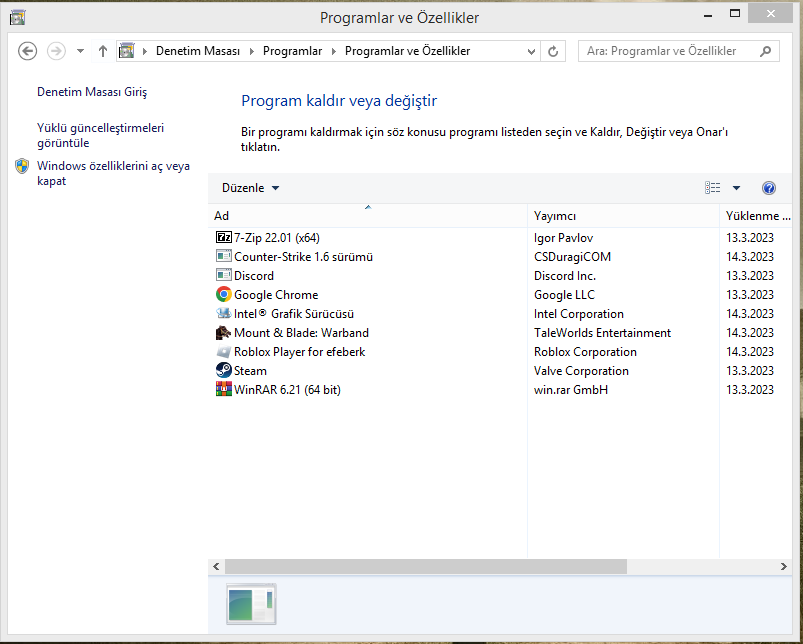Select the Google Chrome entry name
This screenshot has width=803, height=644.
pos(276,294)
